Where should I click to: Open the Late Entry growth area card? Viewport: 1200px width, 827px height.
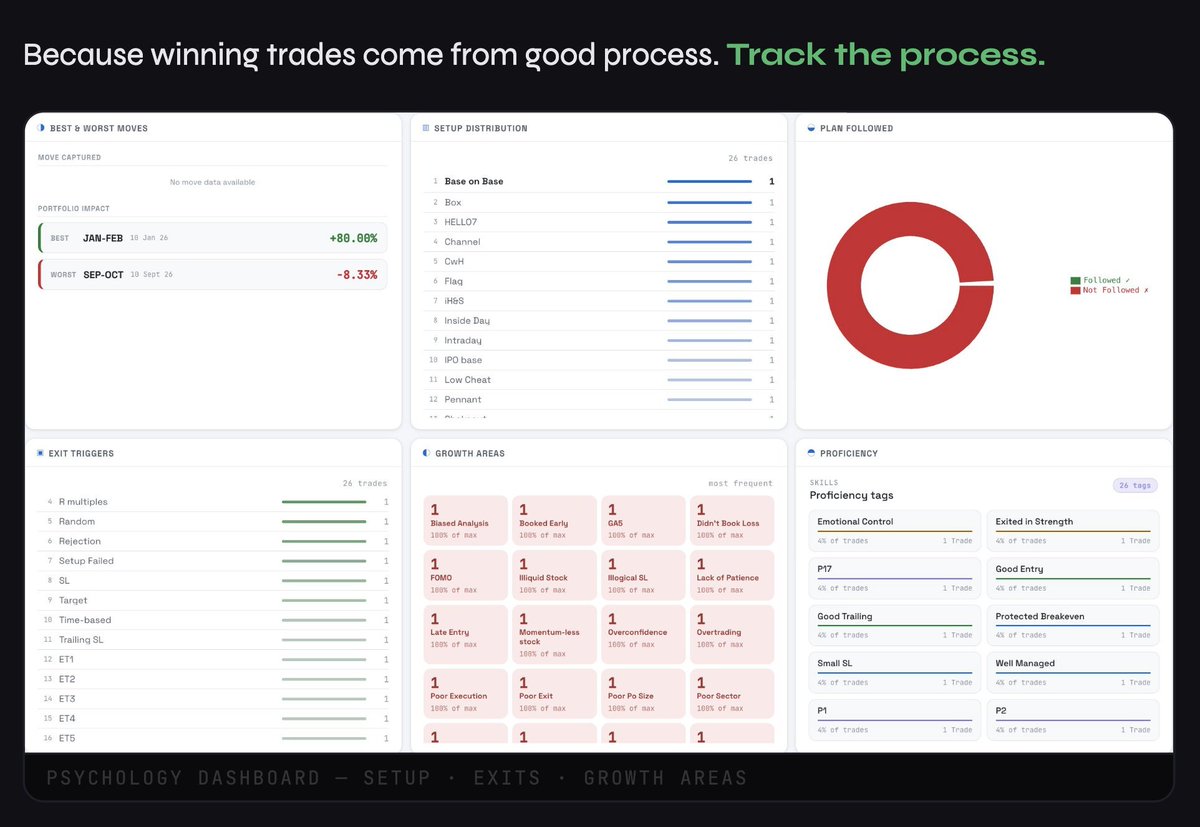[466, 634]
